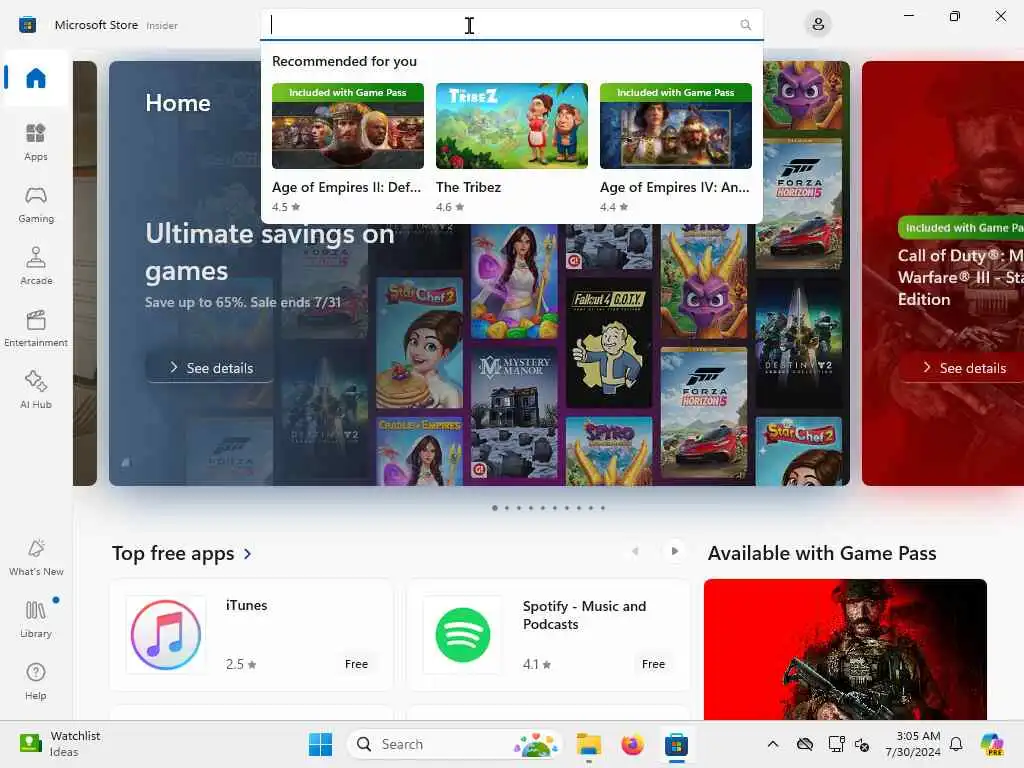1024x768 pixels.
Task: Open File Explorer from taskbar
Action: [588, 744]
